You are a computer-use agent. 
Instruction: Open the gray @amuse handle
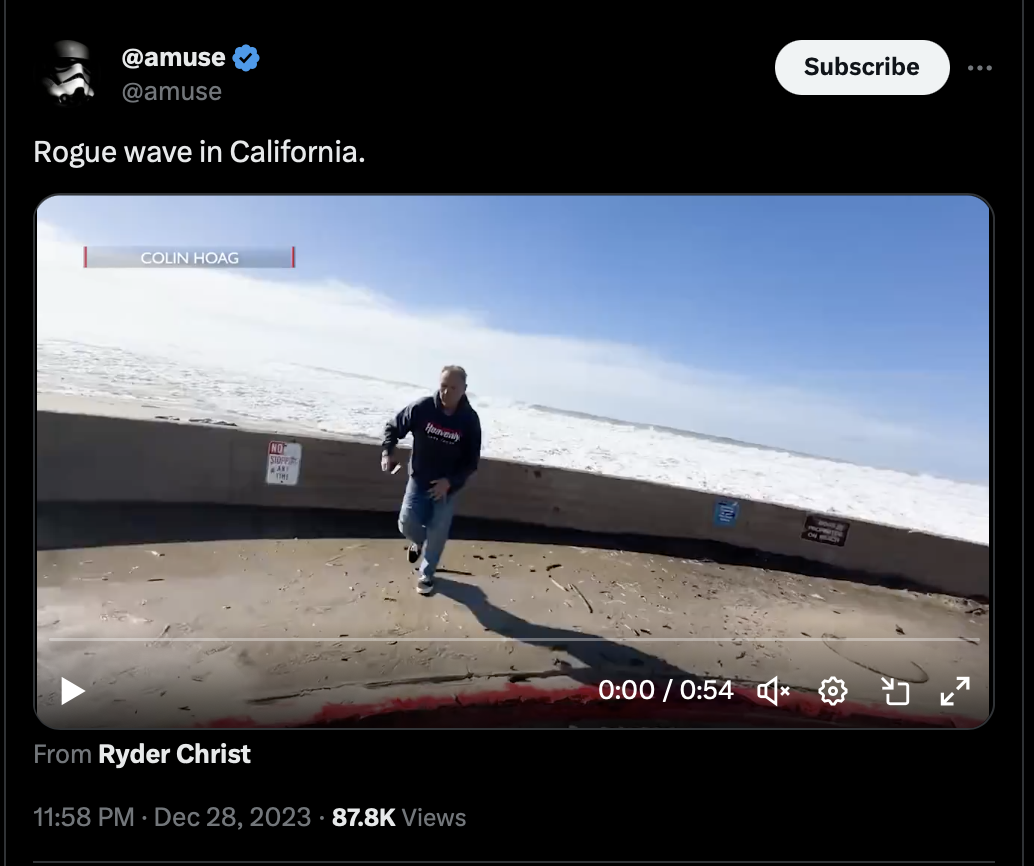(x=171, y=91)
